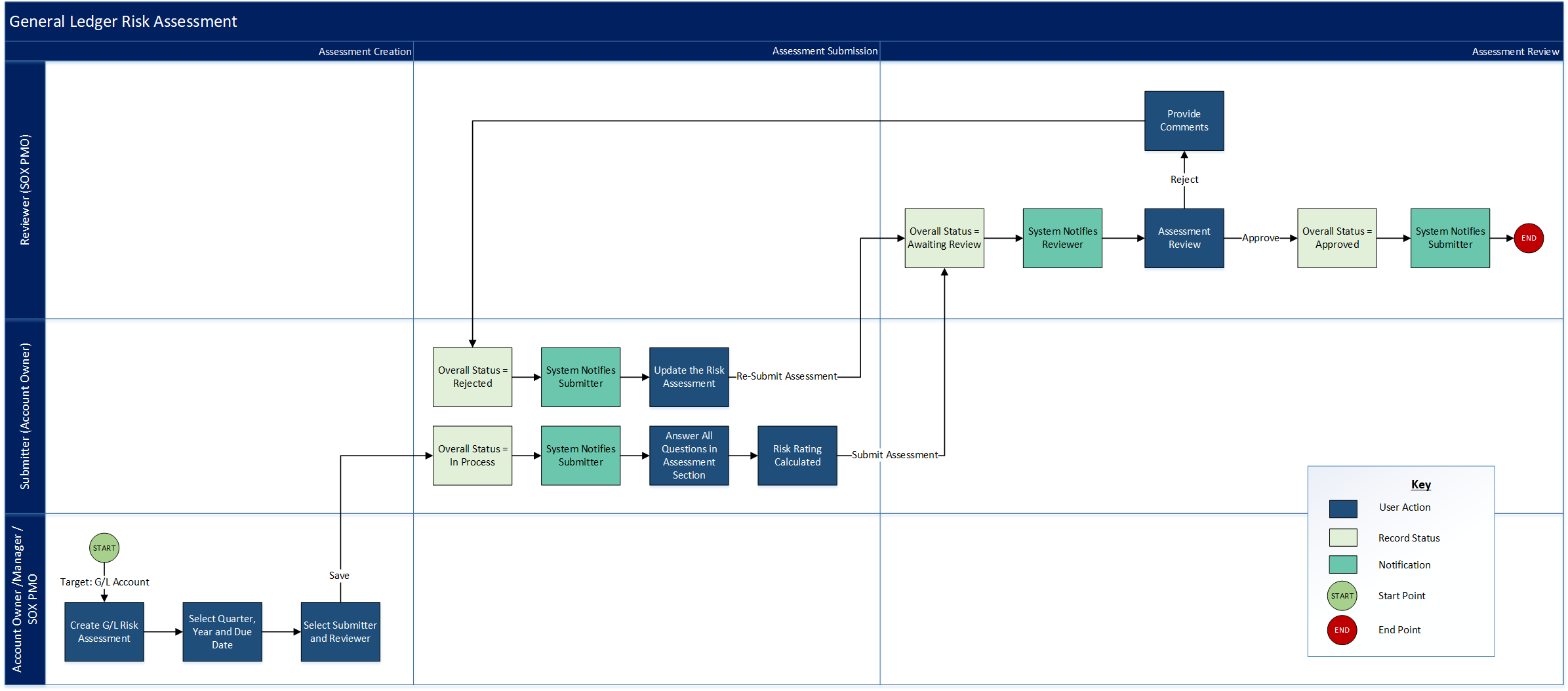Click System Notifies Submitter box after In Process status
This screenshot has height=691, width=1568.
point(580,456)
